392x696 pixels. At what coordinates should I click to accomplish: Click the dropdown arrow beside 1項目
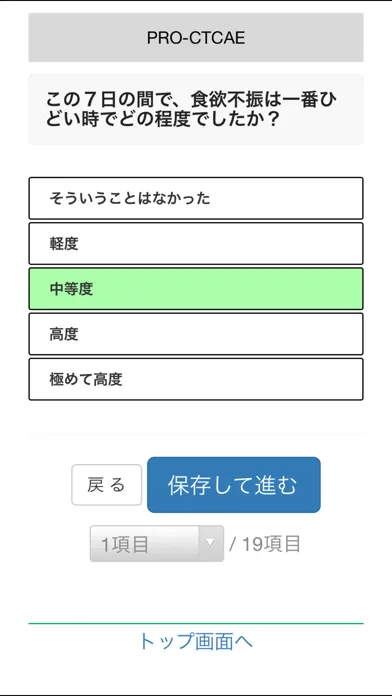coord(211,543)
